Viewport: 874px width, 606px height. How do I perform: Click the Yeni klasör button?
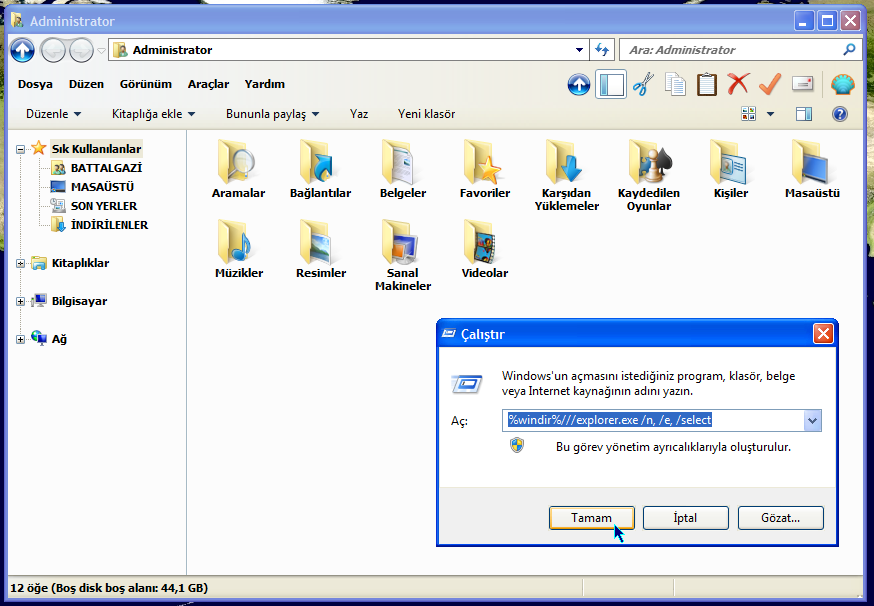426,114
